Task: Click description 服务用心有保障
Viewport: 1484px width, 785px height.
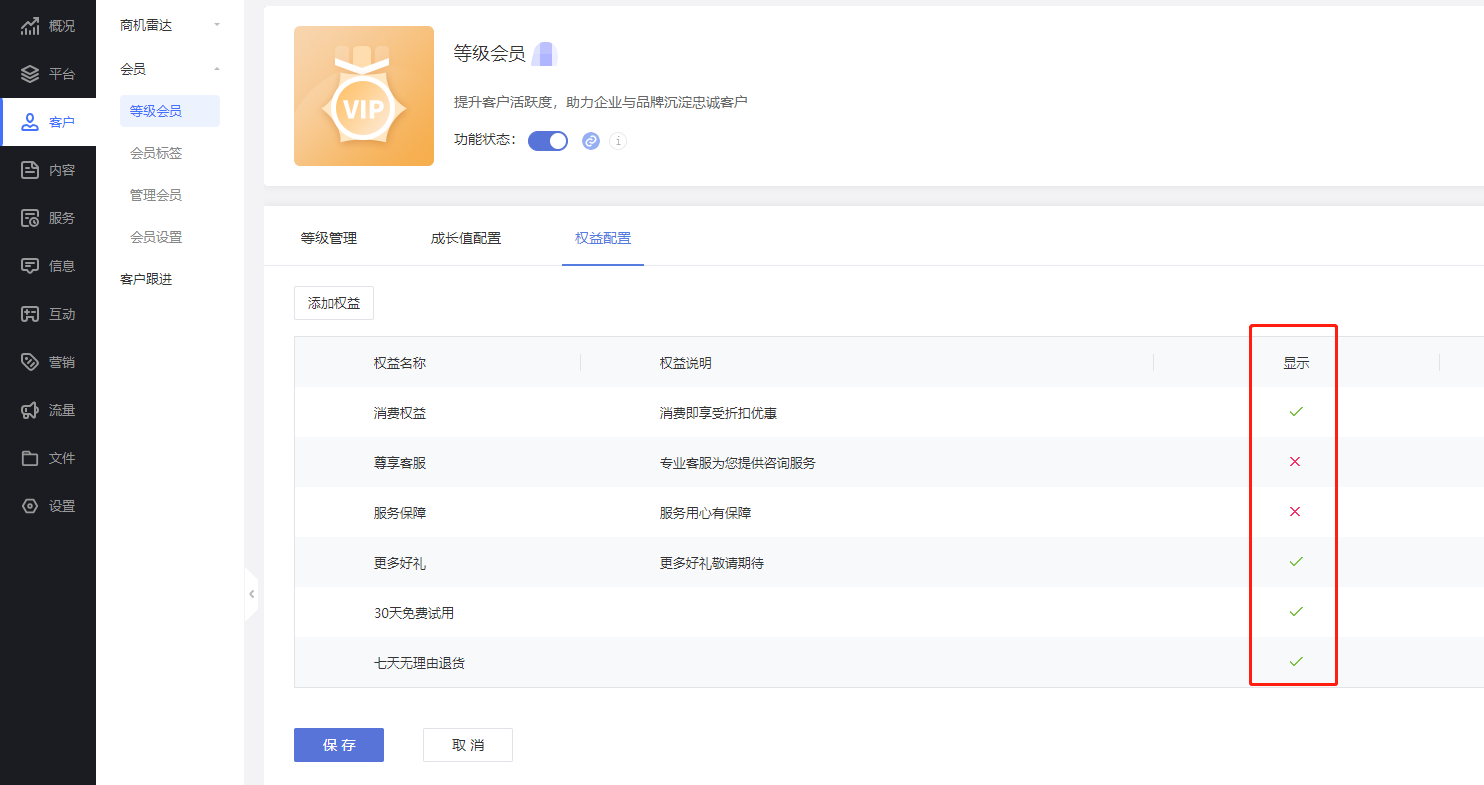Action: click(705, 513)
